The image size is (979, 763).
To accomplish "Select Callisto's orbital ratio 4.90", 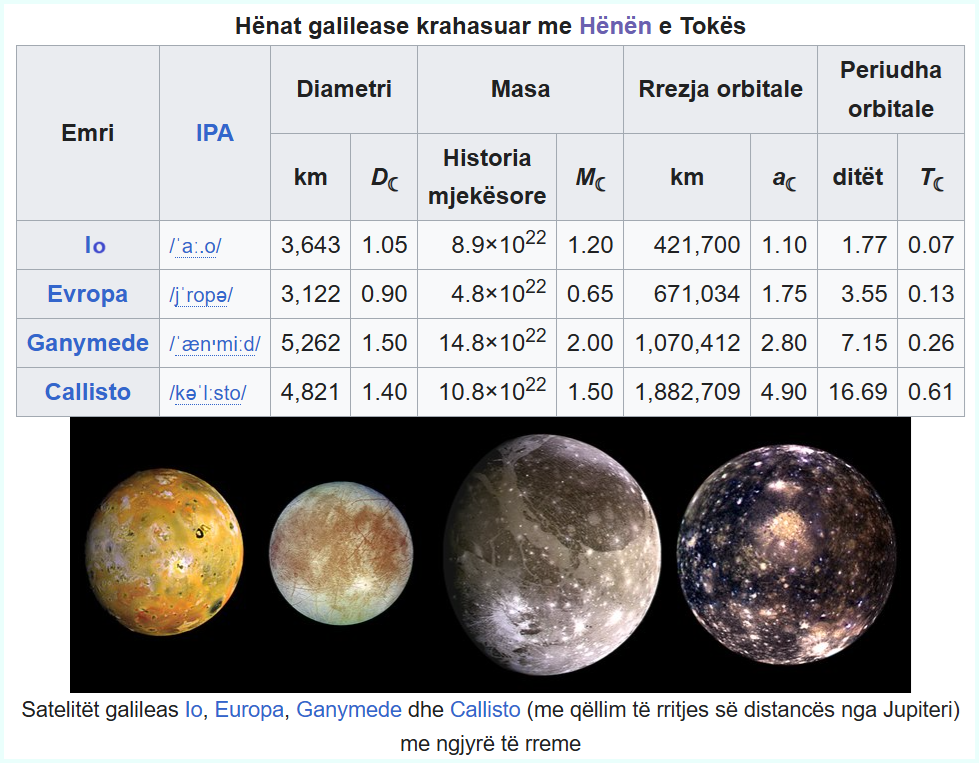I will point(784,392).
